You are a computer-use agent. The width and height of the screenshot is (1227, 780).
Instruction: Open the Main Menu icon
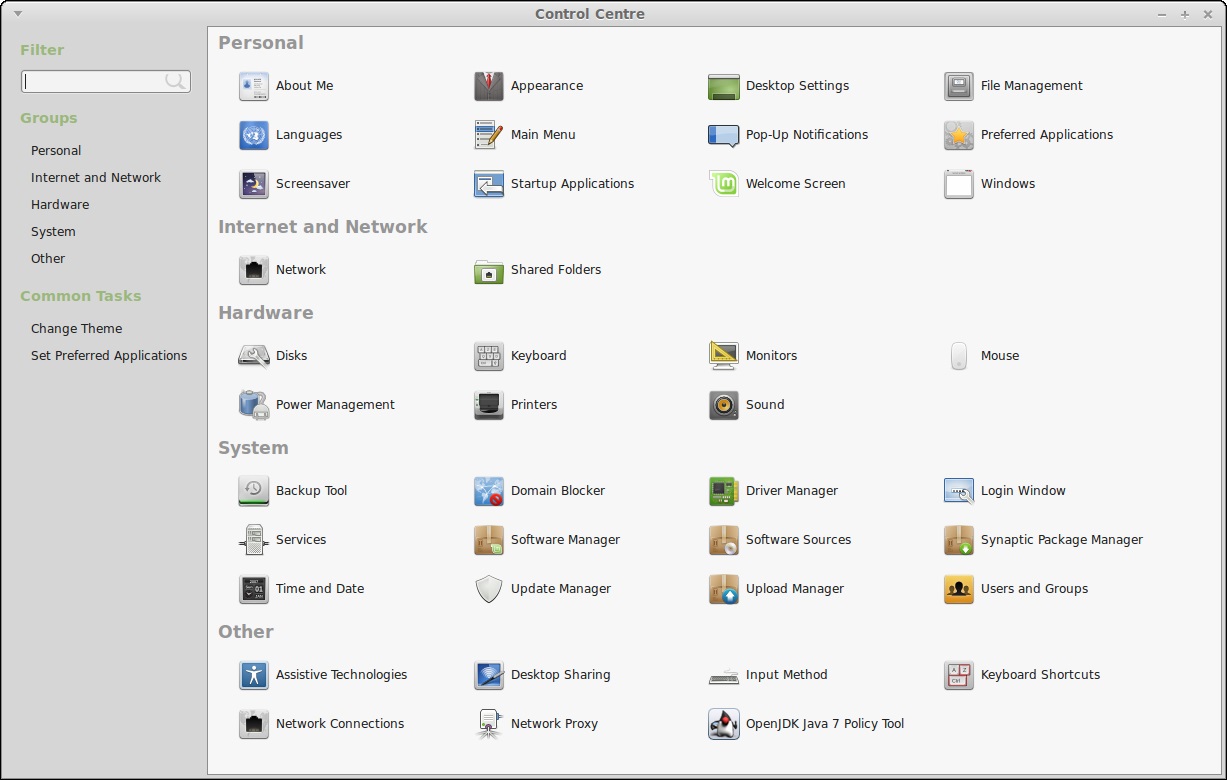click(x=489, y=135)
